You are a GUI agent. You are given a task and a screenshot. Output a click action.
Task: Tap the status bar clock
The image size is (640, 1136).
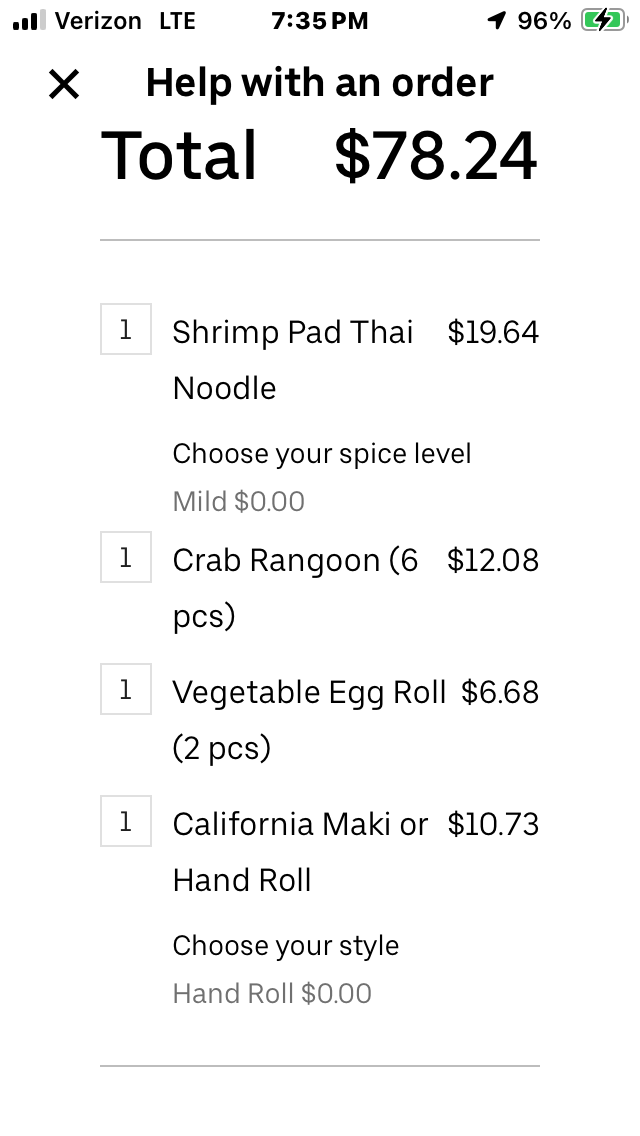[320, 20]
